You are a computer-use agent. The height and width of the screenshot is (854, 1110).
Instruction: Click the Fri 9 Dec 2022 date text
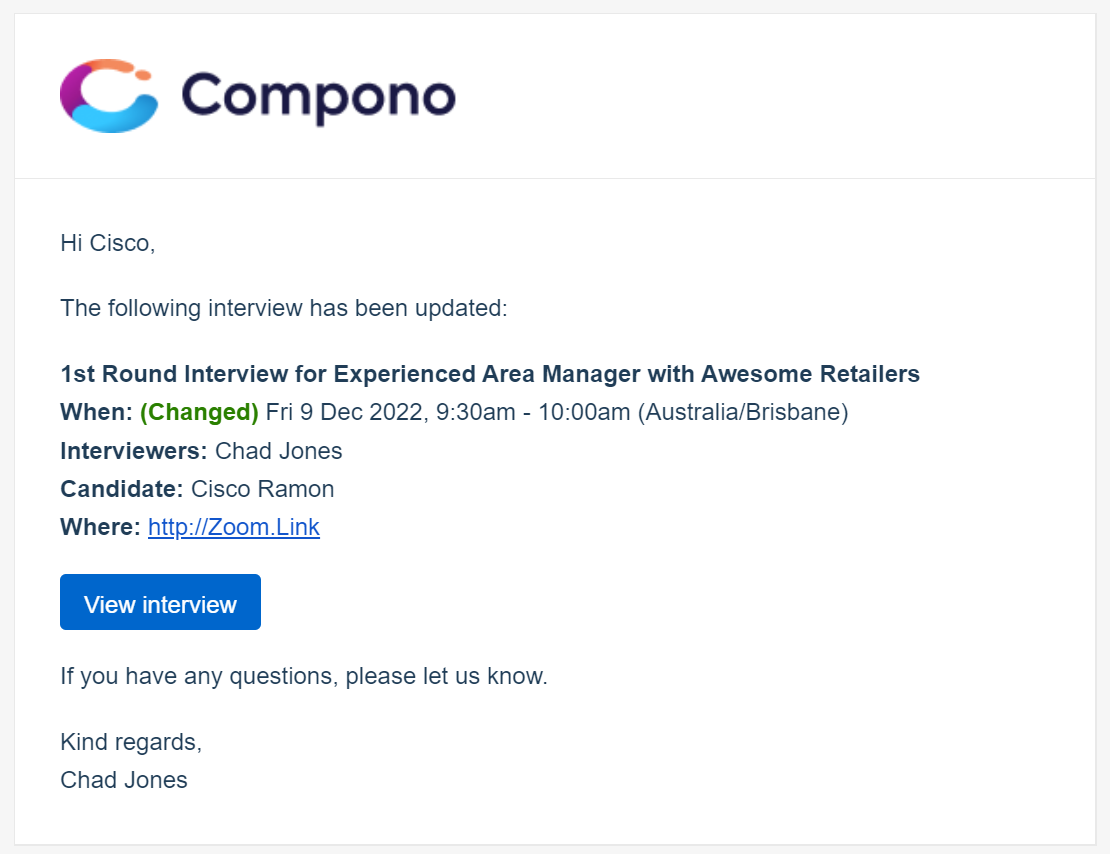[x=347, y=412]
